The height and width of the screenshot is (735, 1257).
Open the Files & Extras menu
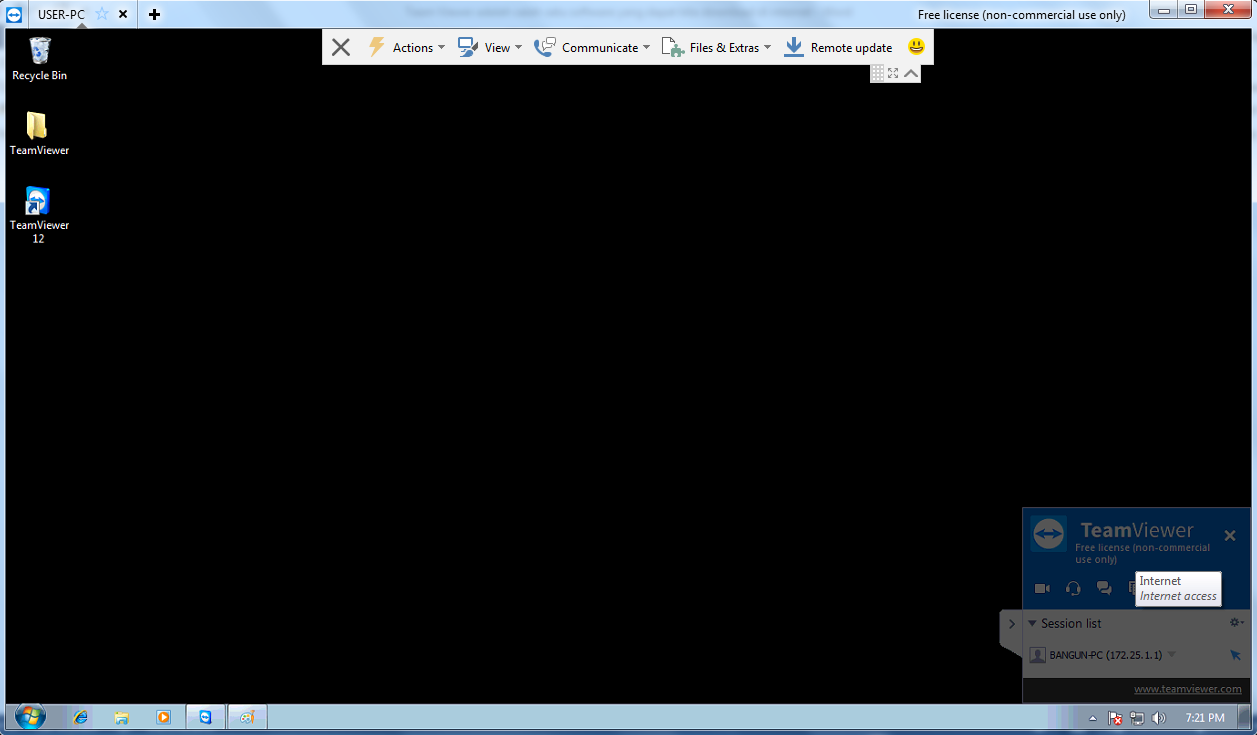pos(717,47)
